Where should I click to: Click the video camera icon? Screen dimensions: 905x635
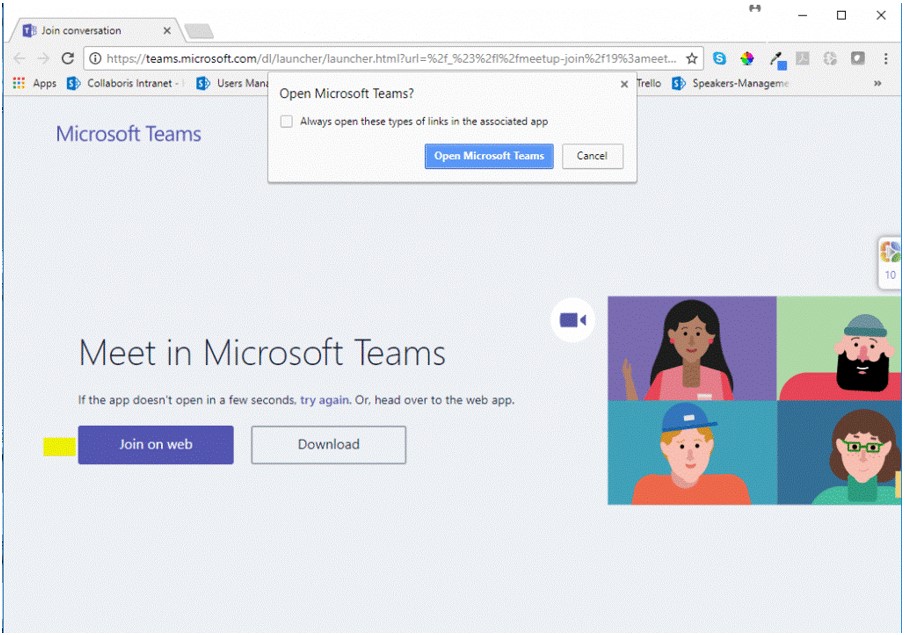click(573, 320)
